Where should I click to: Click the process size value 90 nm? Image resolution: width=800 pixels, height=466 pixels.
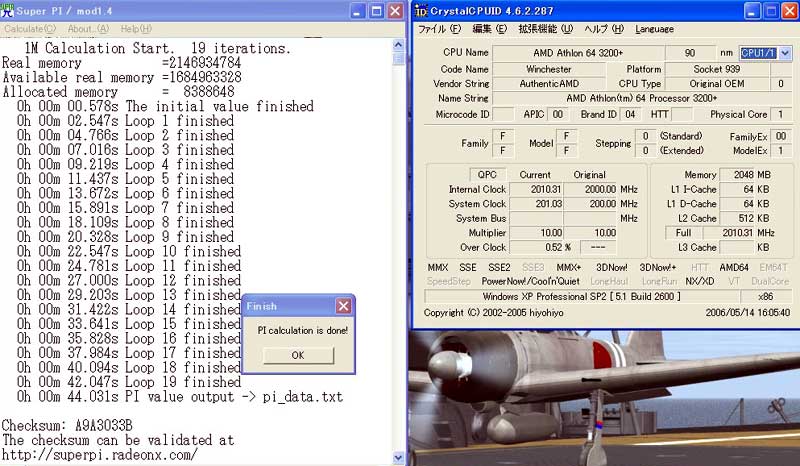tap(690, 53)
